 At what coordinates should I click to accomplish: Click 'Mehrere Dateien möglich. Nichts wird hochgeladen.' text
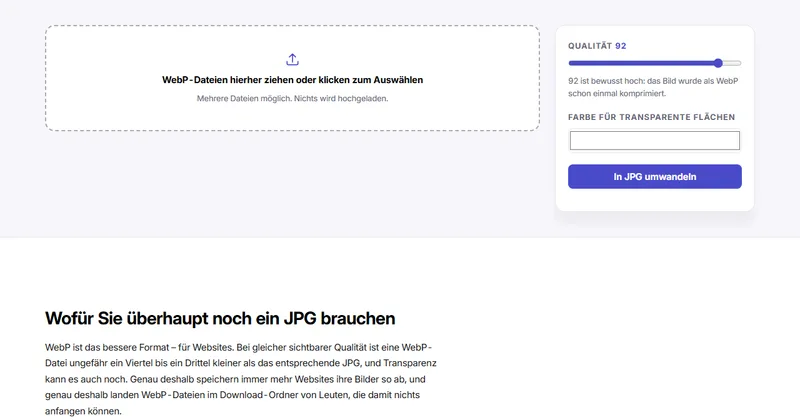coord(292,98)
